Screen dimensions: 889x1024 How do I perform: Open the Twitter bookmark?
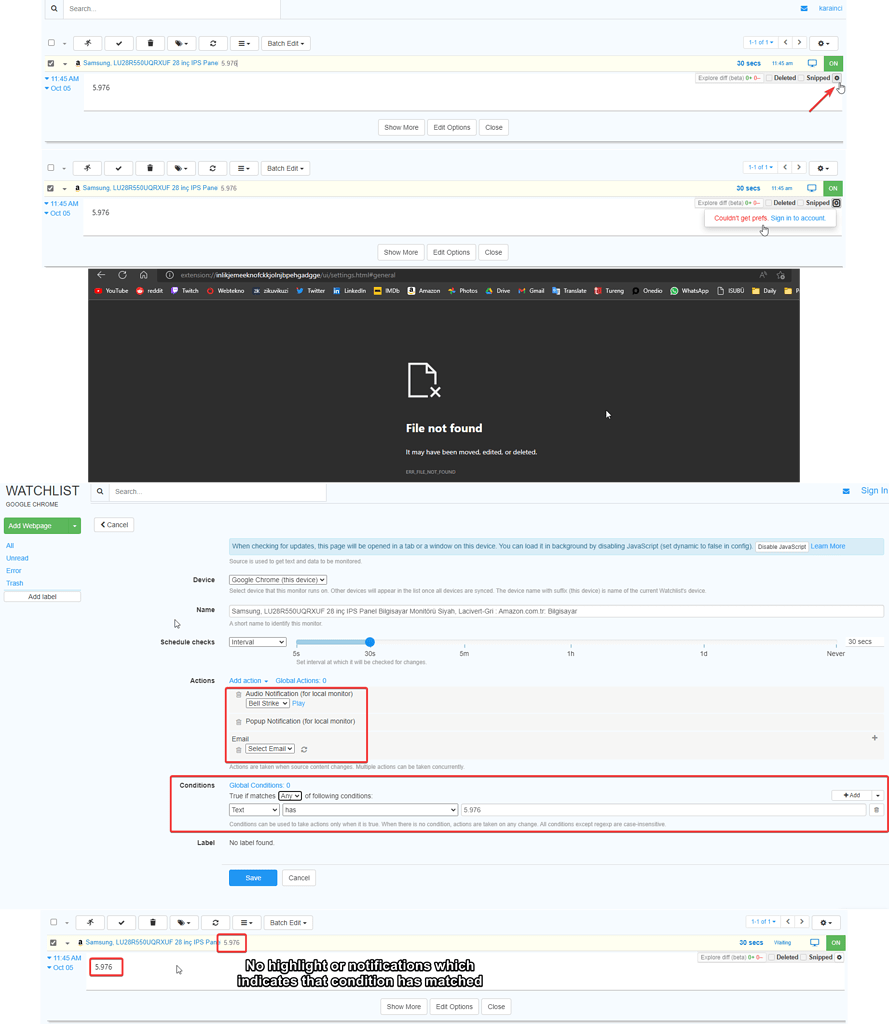[x=310, y=291]
